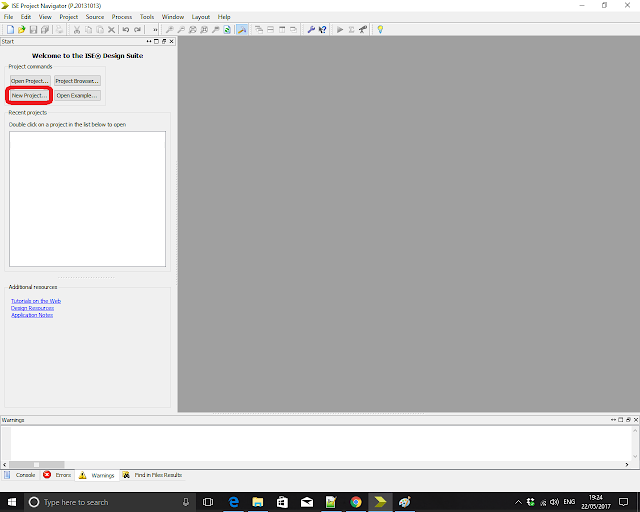Screen dimensions: 640x512
Task: Open the View menu
Action: pos(45,17)
